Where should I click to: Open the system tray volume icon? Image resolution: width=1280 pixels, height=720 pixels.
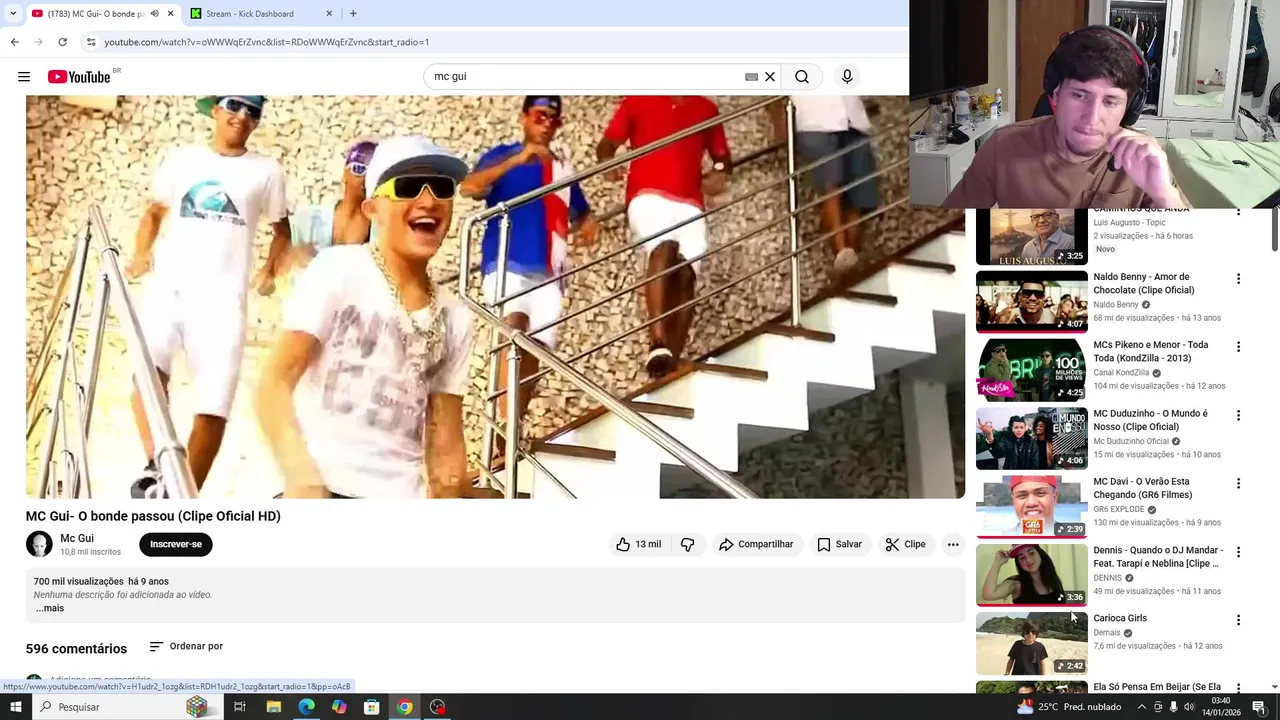1189,707
